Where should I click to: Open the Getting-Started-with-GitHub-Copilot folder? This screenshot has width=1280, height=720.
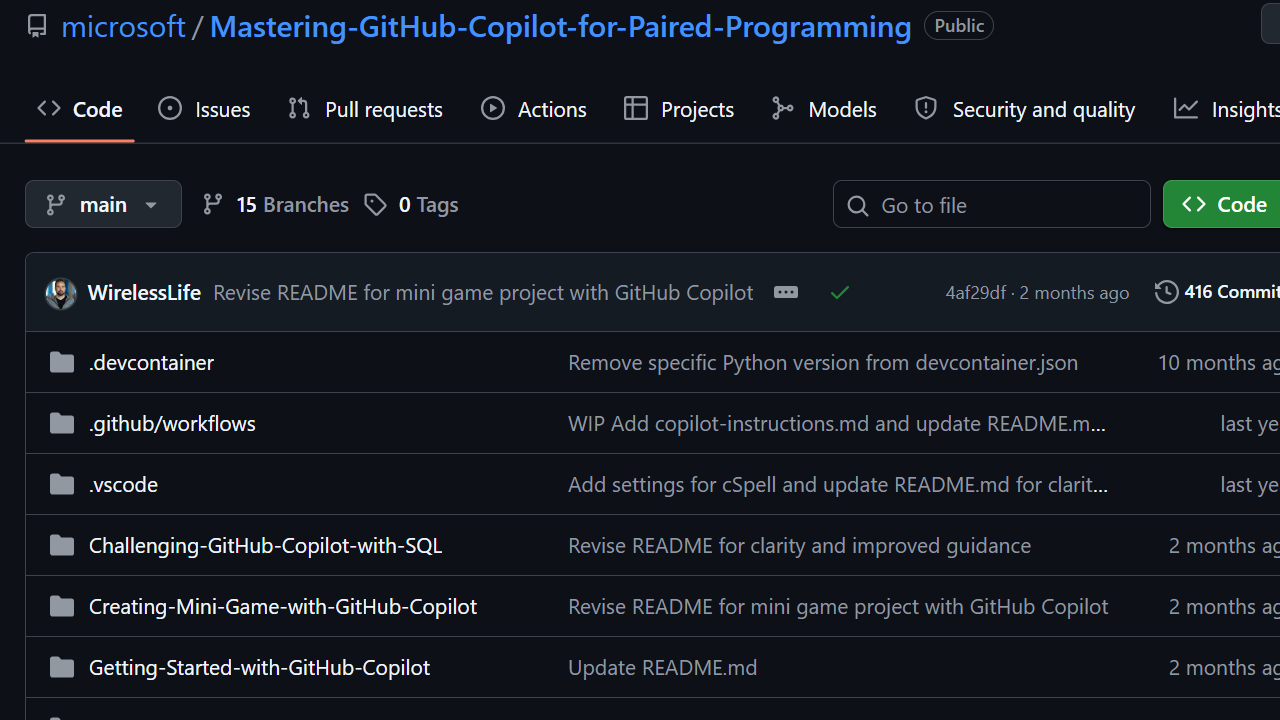point(259,667)
